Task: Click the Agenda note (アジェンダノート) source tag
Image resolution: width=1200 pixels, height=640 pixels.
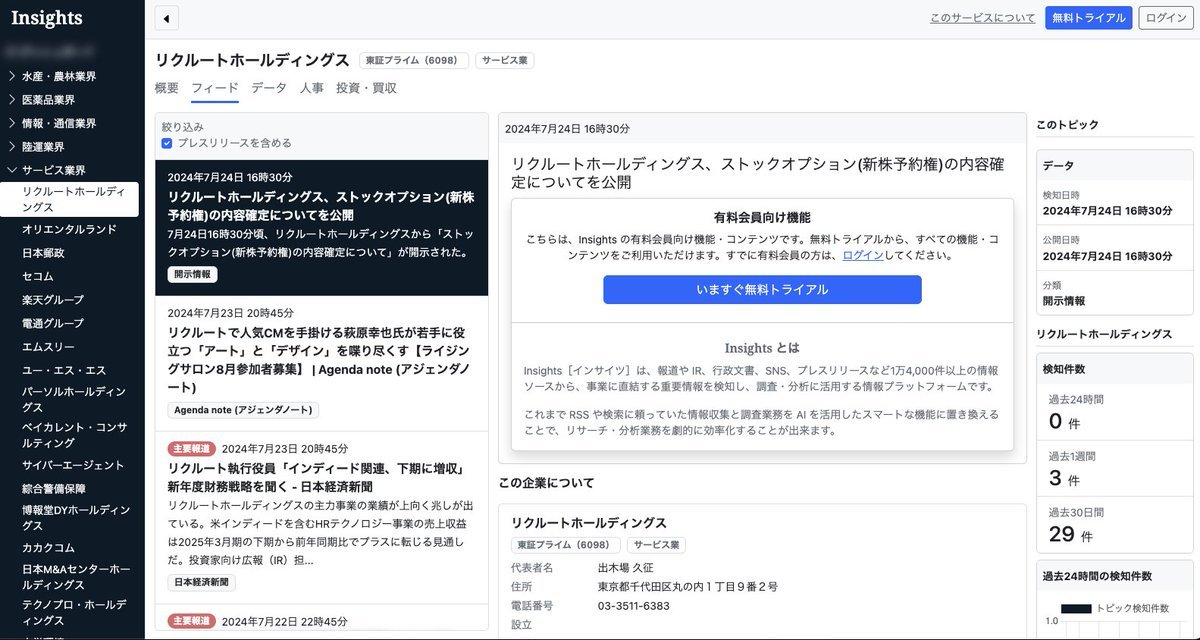Action: [243, 410]
